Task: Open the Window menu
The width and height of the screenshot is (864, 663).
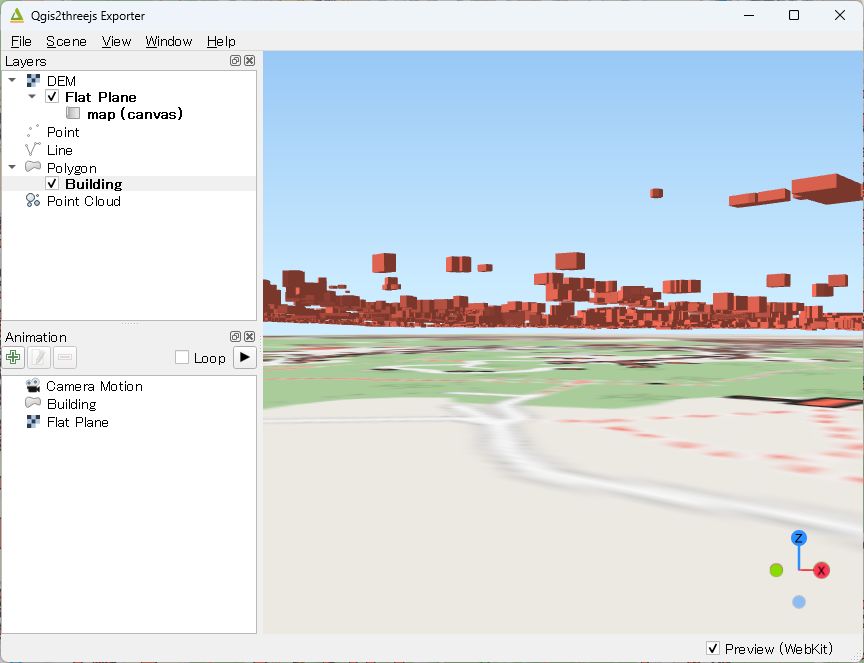Action: pyautogui.click(x=169, y=41)
